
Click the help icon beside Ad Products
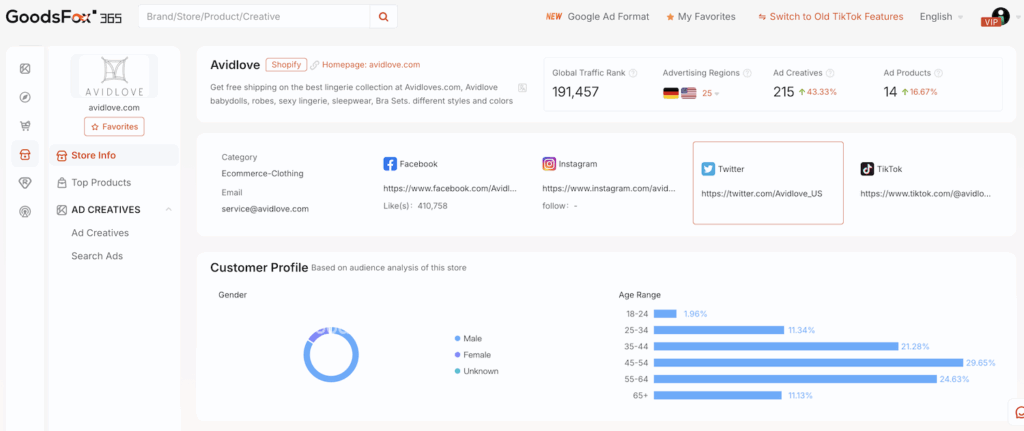coord(938,73)
